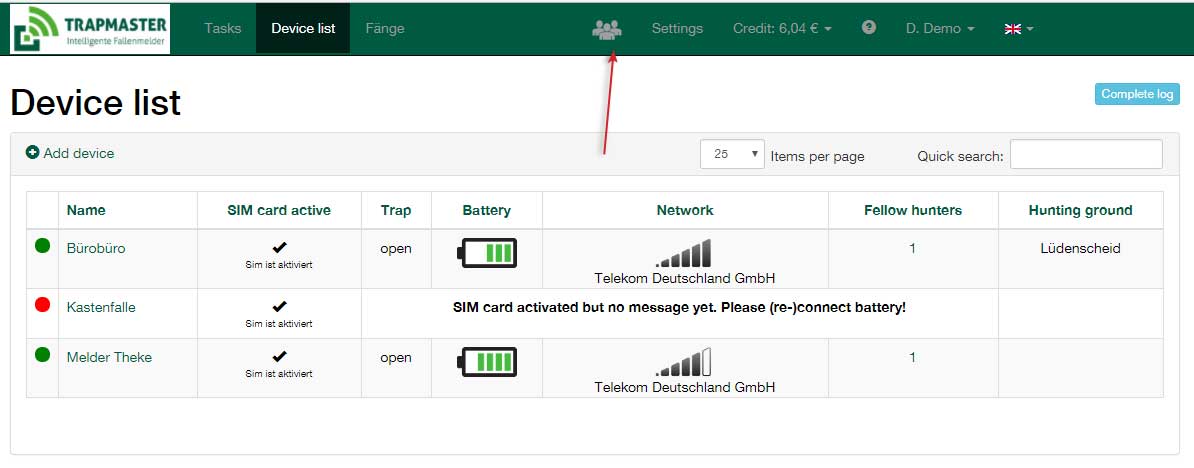Click fellow hunters count for Melder Theke
Image resolution: width=1194 pixels, height=468 pixels.
click(912, 357)
